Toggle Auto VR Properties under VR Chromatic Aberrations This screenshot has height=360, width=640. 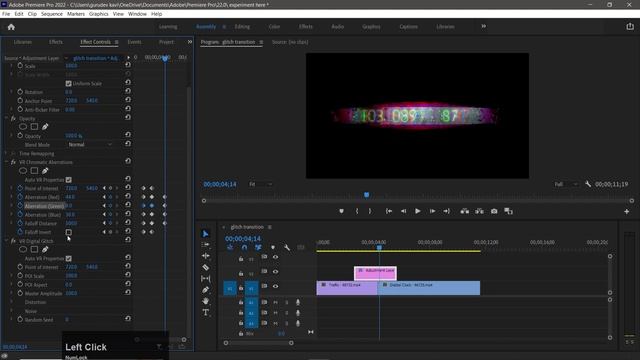(69, 180)
